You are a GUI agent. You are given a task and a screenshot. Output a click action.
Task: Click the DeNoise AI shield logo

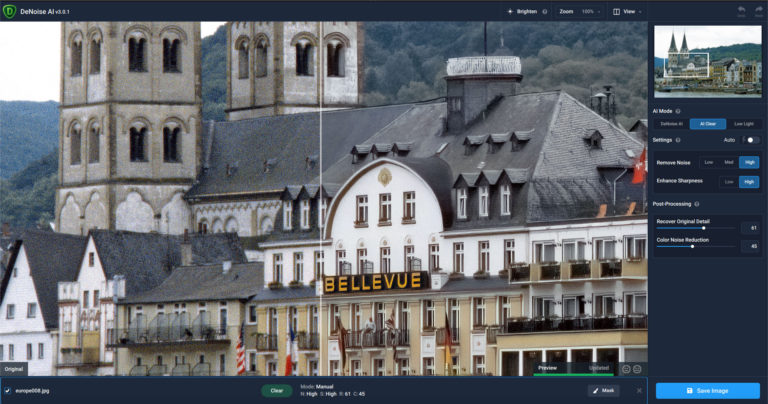[9, 11]
